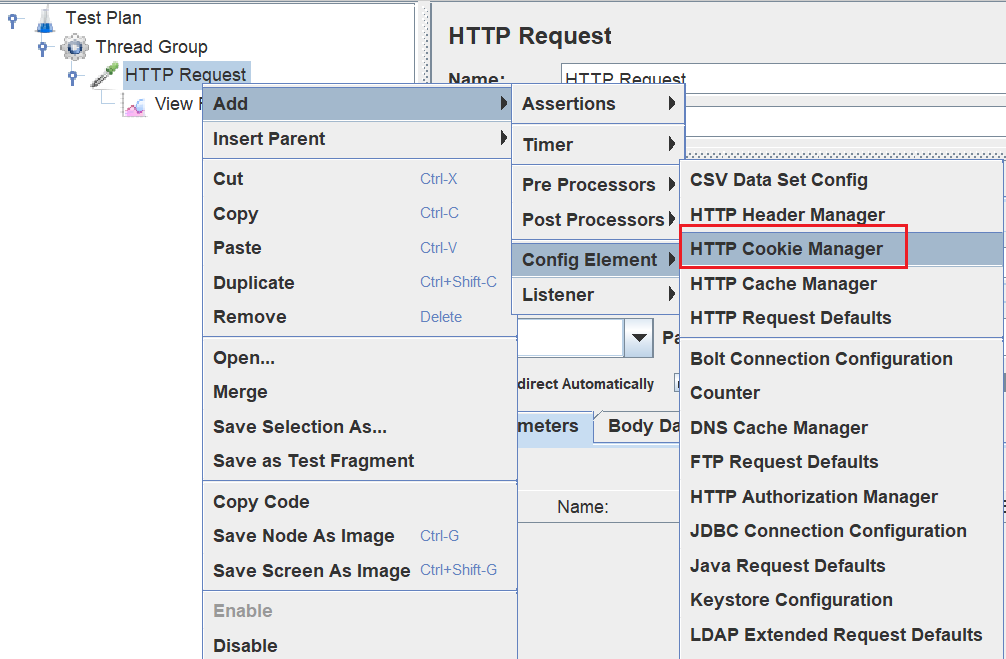Screen dimensions: 1006x659
Task: Collapse the Thread Group tree node
Action: click(42, 47)
